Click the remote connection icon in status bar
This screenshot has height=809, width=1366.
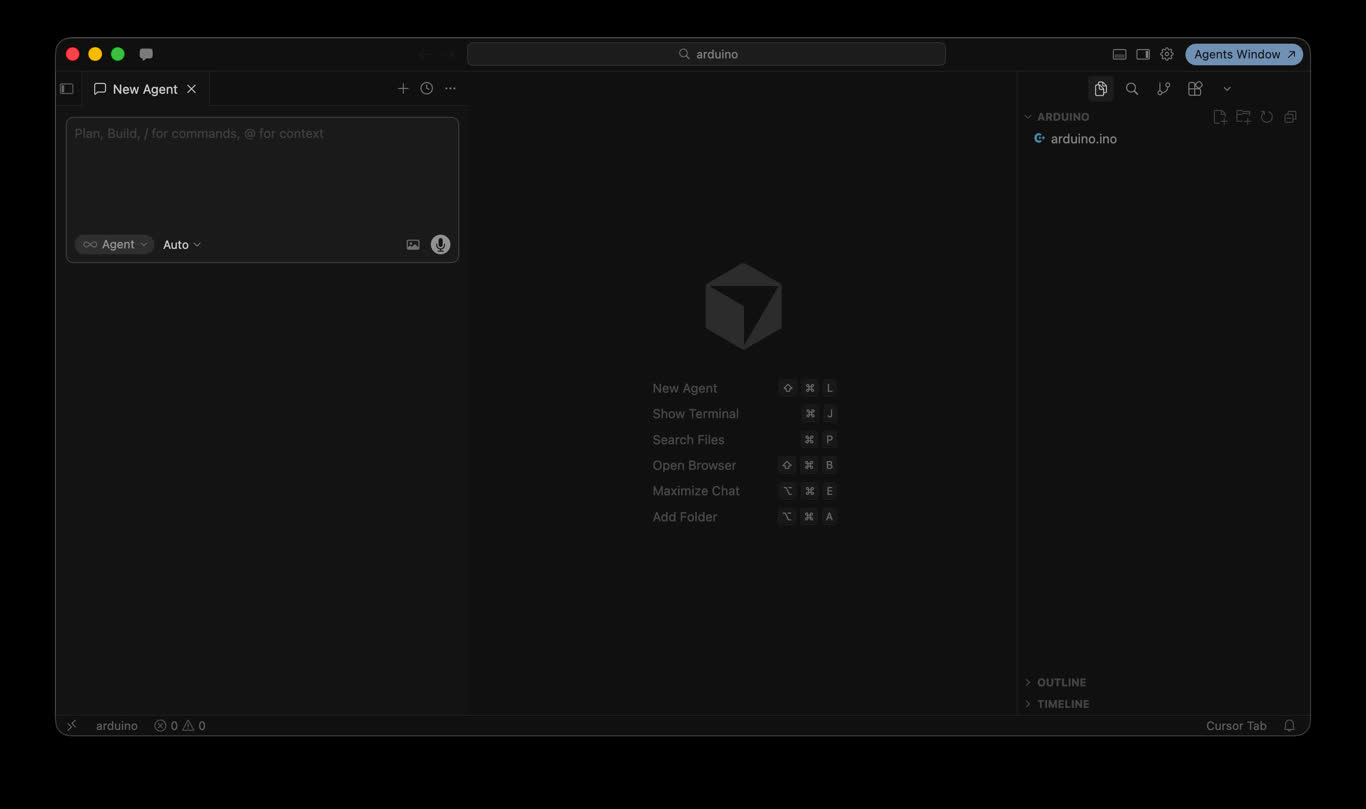[x=71, y=726]
